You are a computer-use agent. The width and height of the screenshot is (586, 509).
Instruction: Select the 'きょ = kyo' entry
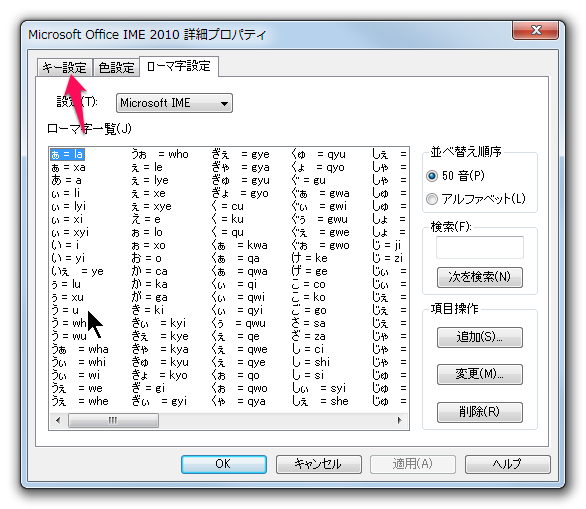coord(159,375)
